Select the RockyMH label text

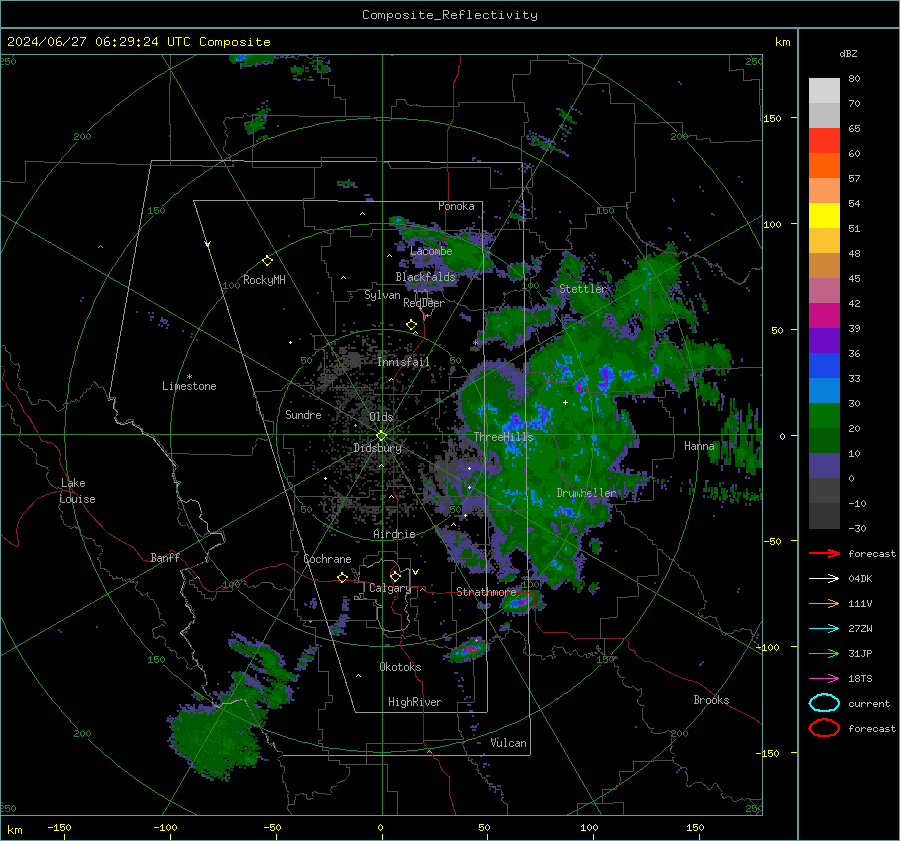(x=264, y=280)
